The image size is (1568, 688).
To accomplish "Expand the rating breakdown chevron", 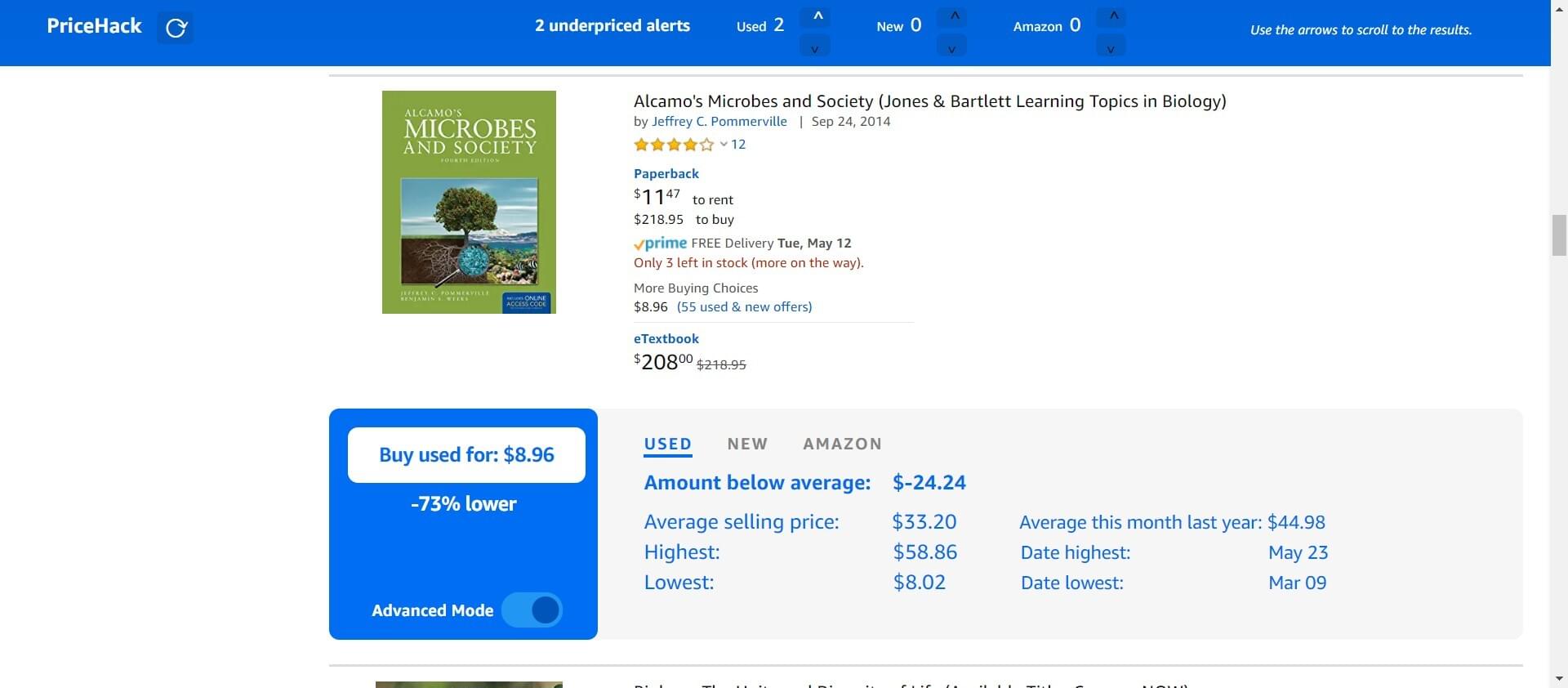I will (x=724, y=145).
